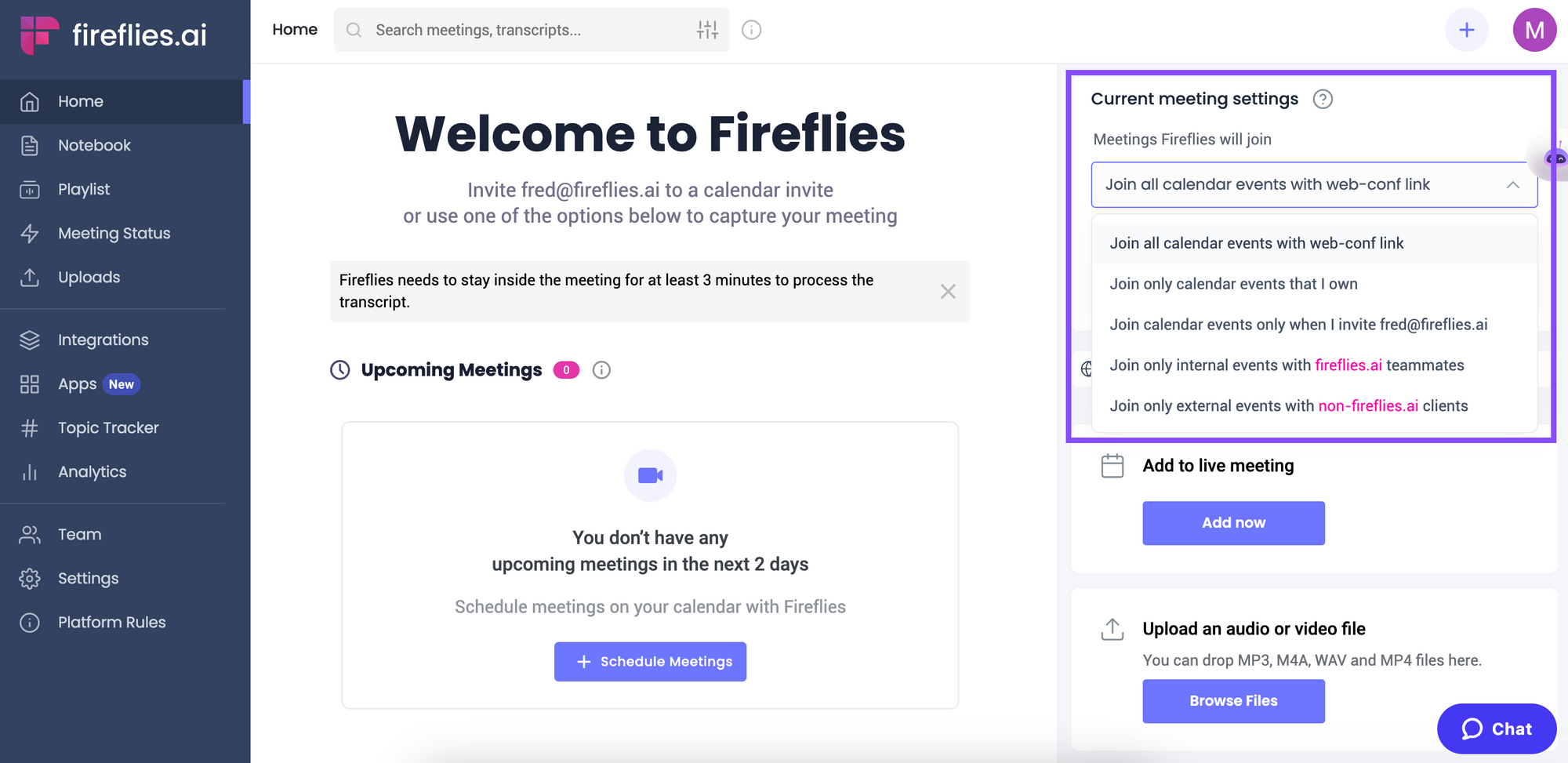This screenshot has width=1568, height=763.
Task: Click Browse Files to upload media
Action: tap(1232, 700)
